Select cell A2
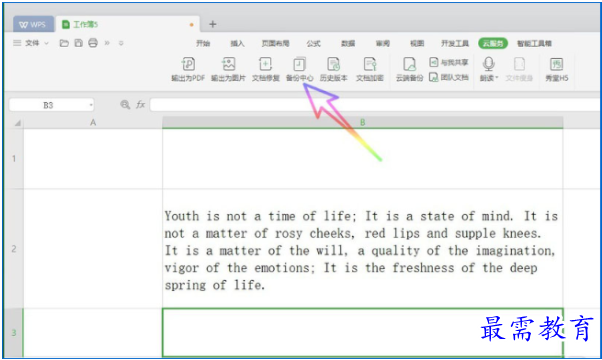The image size is (602, 360). [93, 249]
